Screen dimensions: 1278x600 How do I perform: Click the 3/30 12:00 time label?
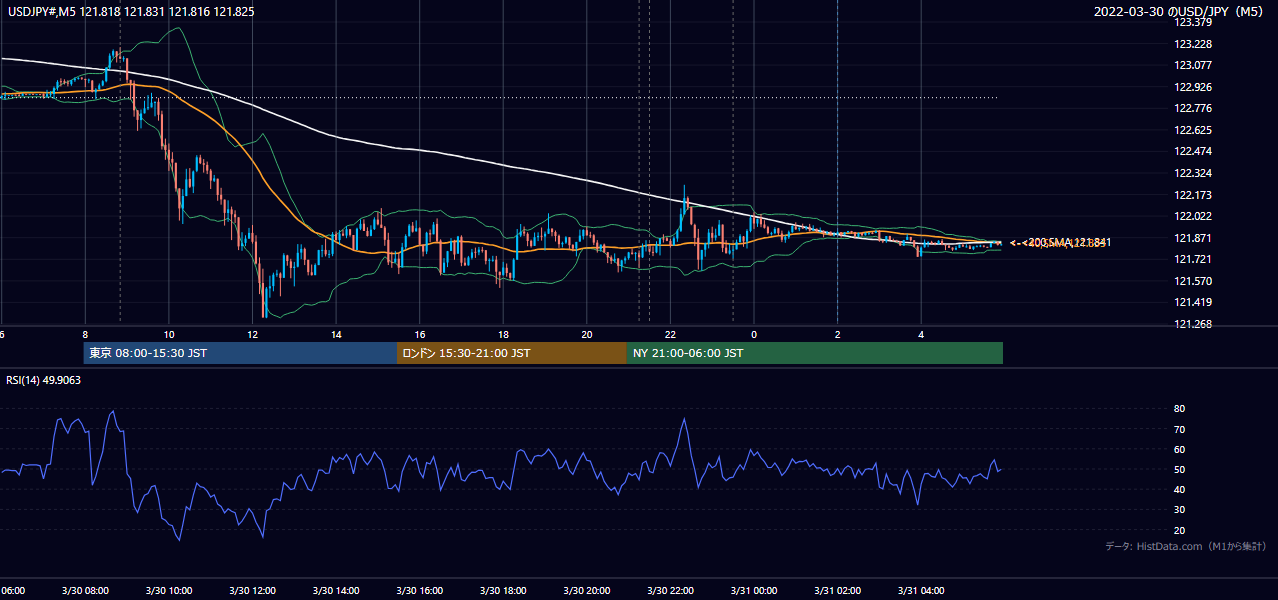252,591
